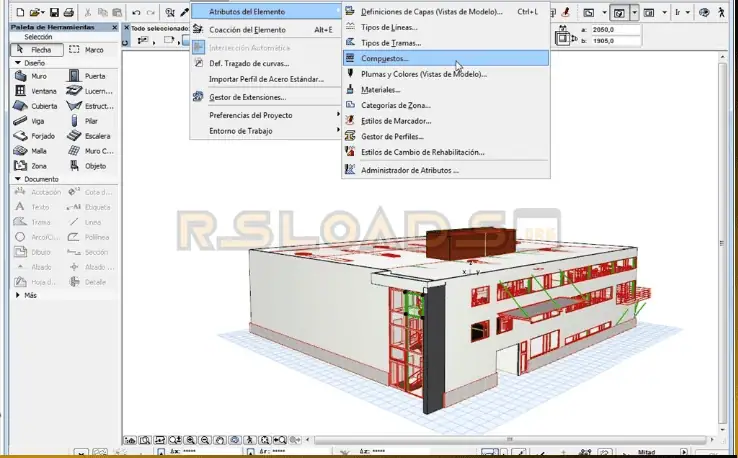Choose Importar Perfil de Acero Estándar...
Screen dimensions: 738x458
(266, 79)
